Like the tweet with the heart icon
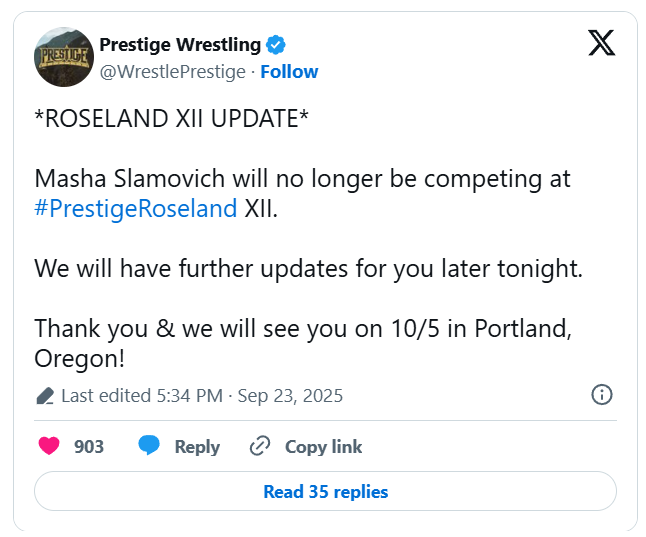This screenshot has height=537, width=646. pos(49,446)
